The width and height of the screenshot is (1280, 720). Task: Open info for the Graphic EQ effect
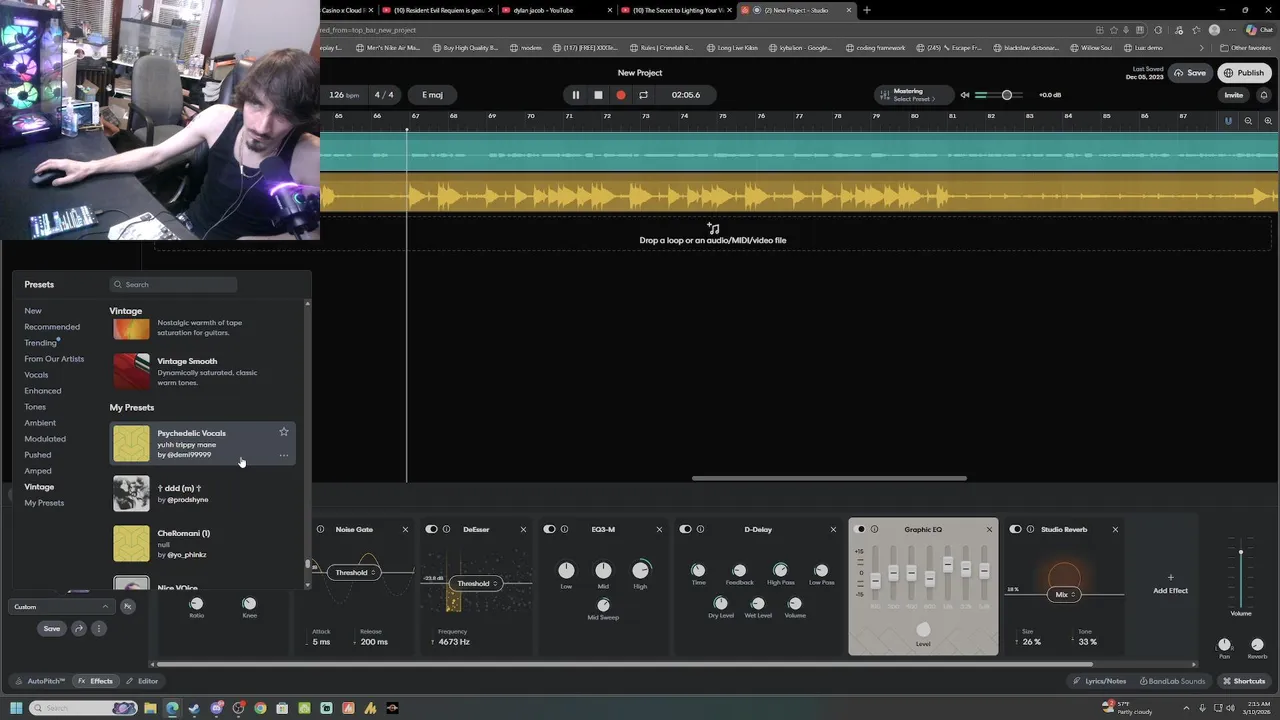point(874,529)
